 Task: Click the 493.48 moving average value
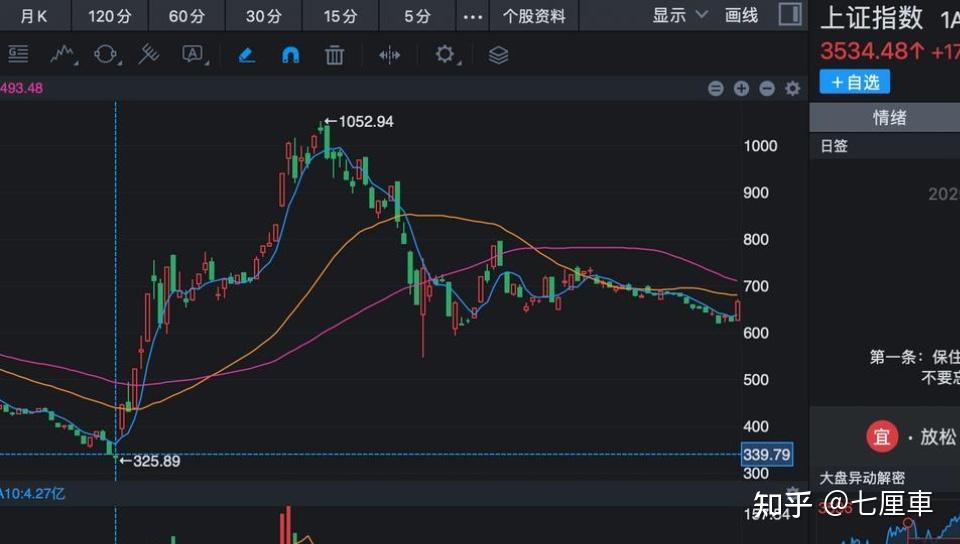click(21, 88)
